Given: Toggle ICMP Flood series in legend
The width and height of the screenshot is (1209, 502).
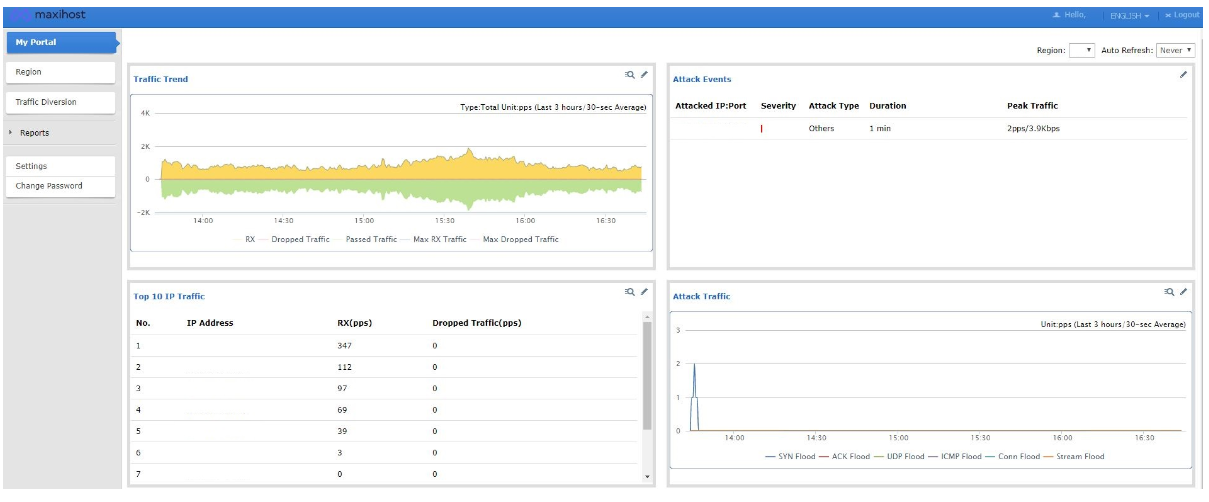Looking at the screenshot, I should pos(955,456).
